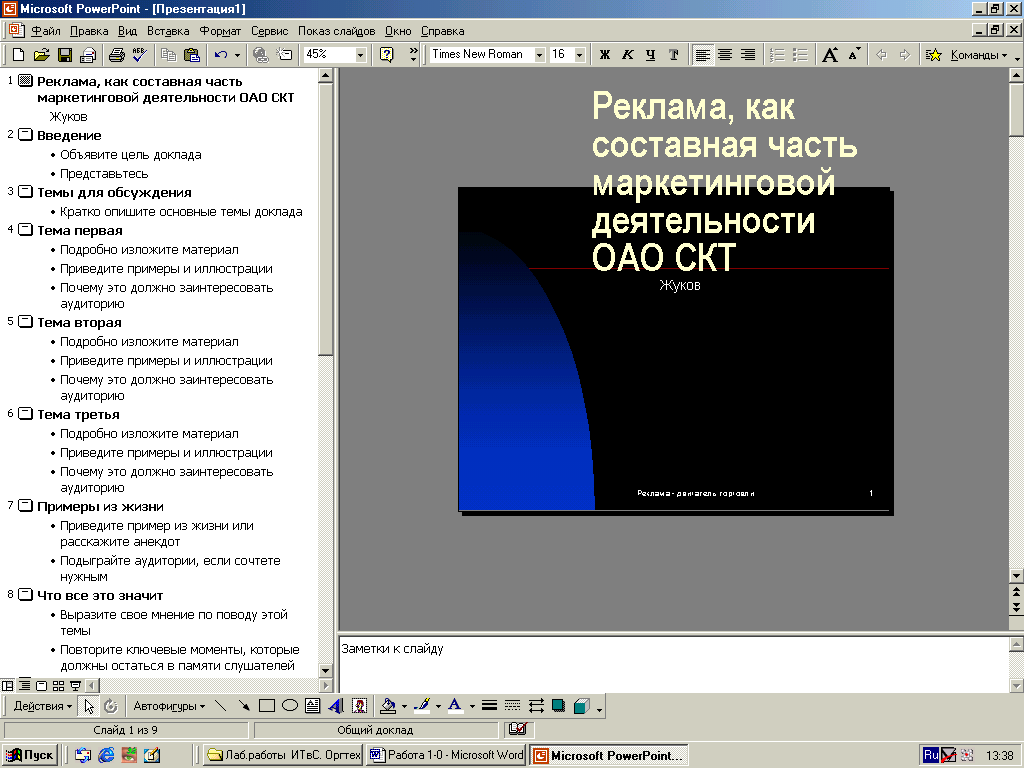Open the fill color dropdown arrow
This screenshot has height=768, width=1024.
tap(404, 706)
